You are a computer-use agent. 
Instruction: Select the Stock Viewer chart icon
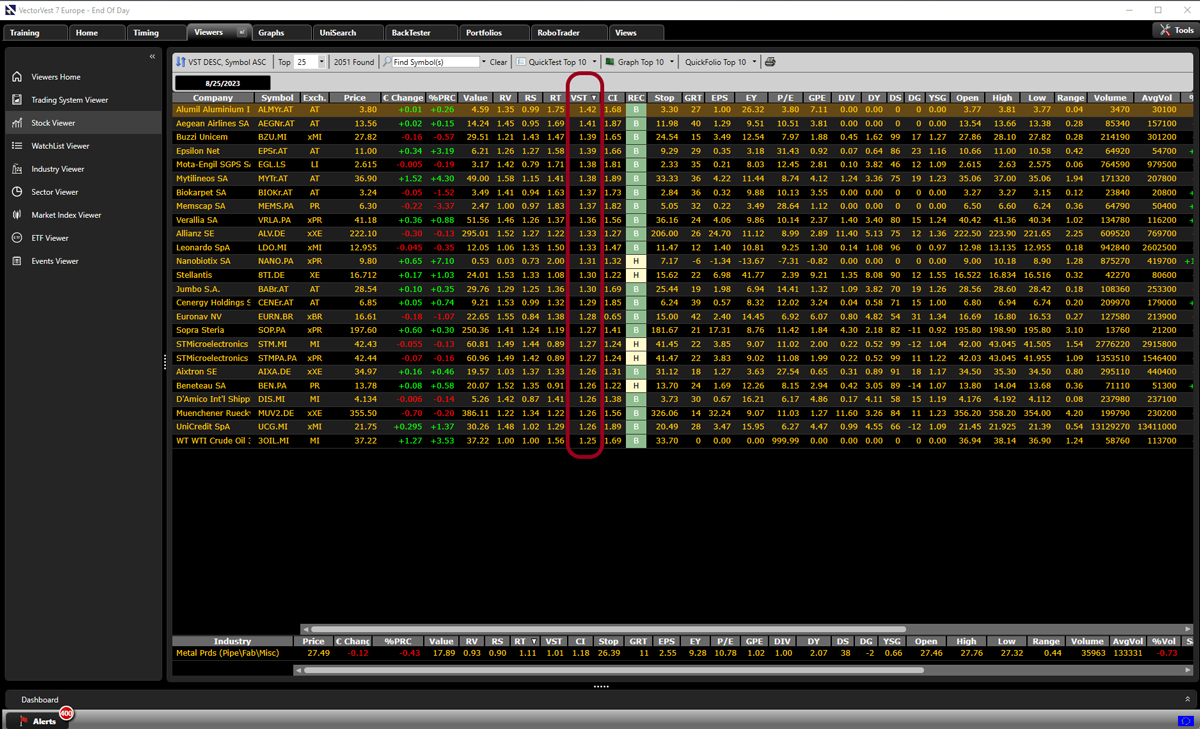coord(17,123)
